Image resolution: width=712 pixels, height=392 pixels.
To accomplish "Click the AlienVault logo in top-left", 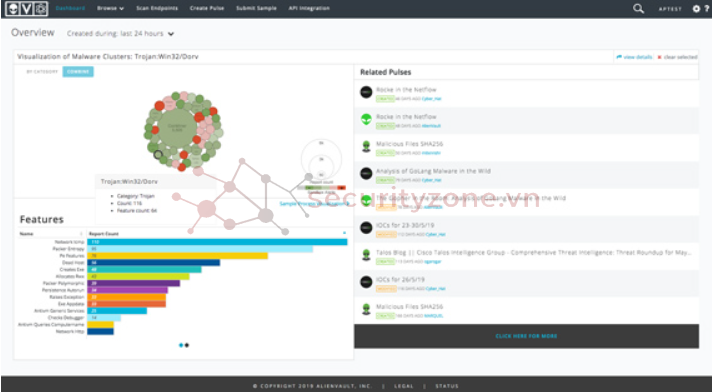I will pyautogui.click(x=27, y=9).
